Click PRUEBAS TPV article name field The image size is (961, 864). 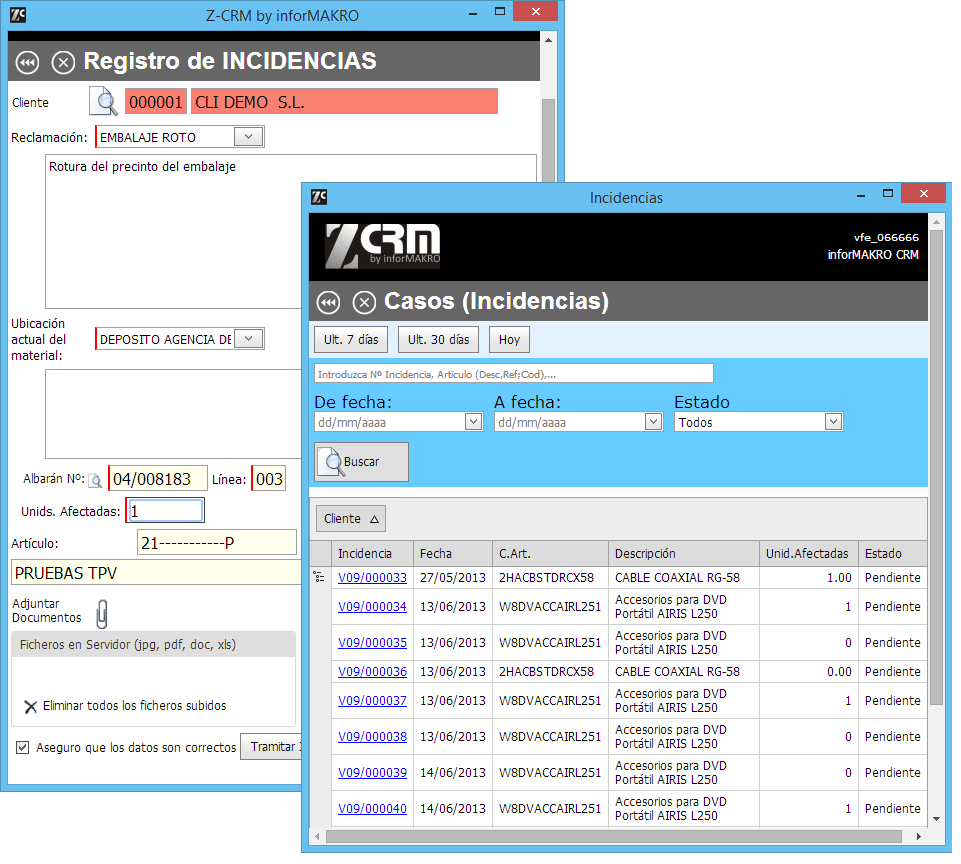tap(156, 574)
